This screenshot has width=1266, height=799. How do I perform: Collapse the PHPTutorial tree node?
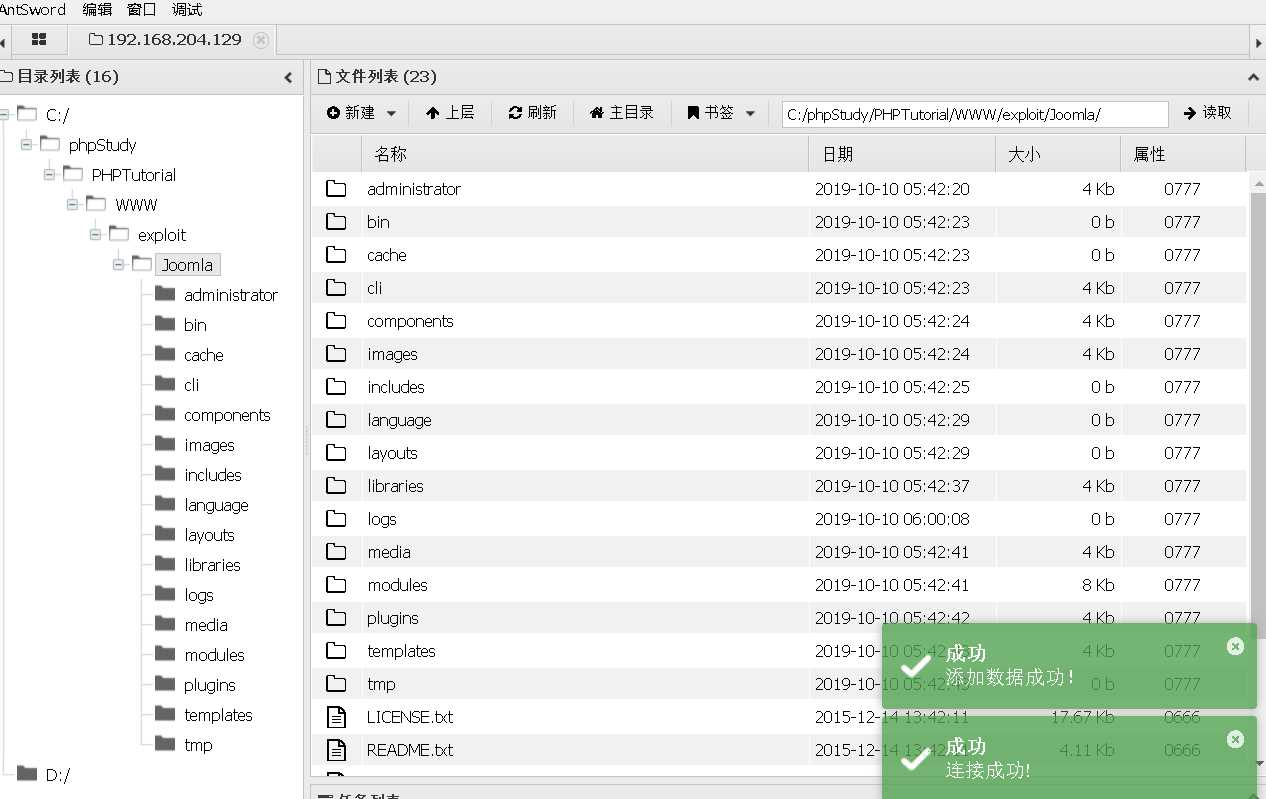point(50,175)
